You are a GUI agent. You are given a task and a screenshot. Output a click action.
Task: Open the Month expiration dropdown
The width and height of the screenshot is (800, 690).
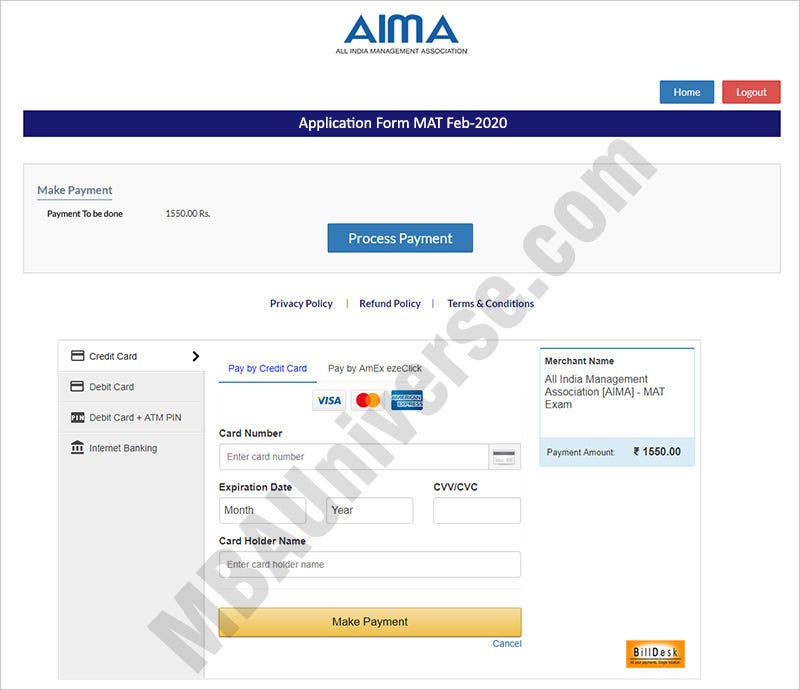[262, 510]
